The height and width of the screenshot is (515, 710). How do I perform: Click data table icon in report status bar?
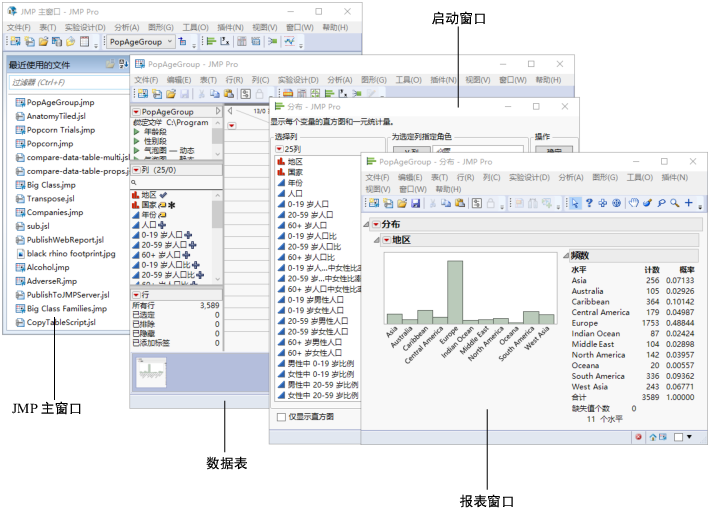coord(662,437)
